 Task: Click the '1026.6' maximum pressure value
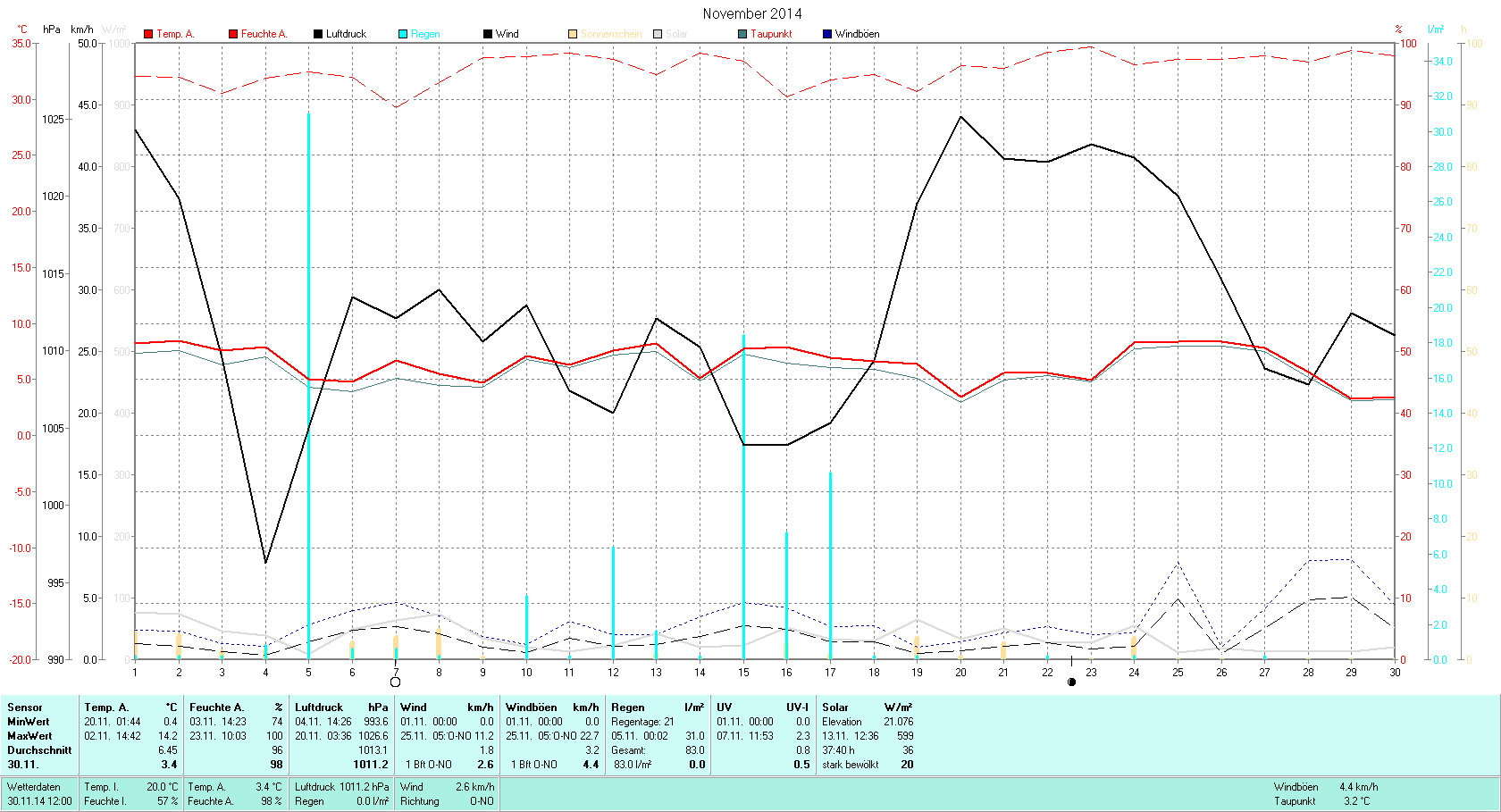tap(373, 736)
